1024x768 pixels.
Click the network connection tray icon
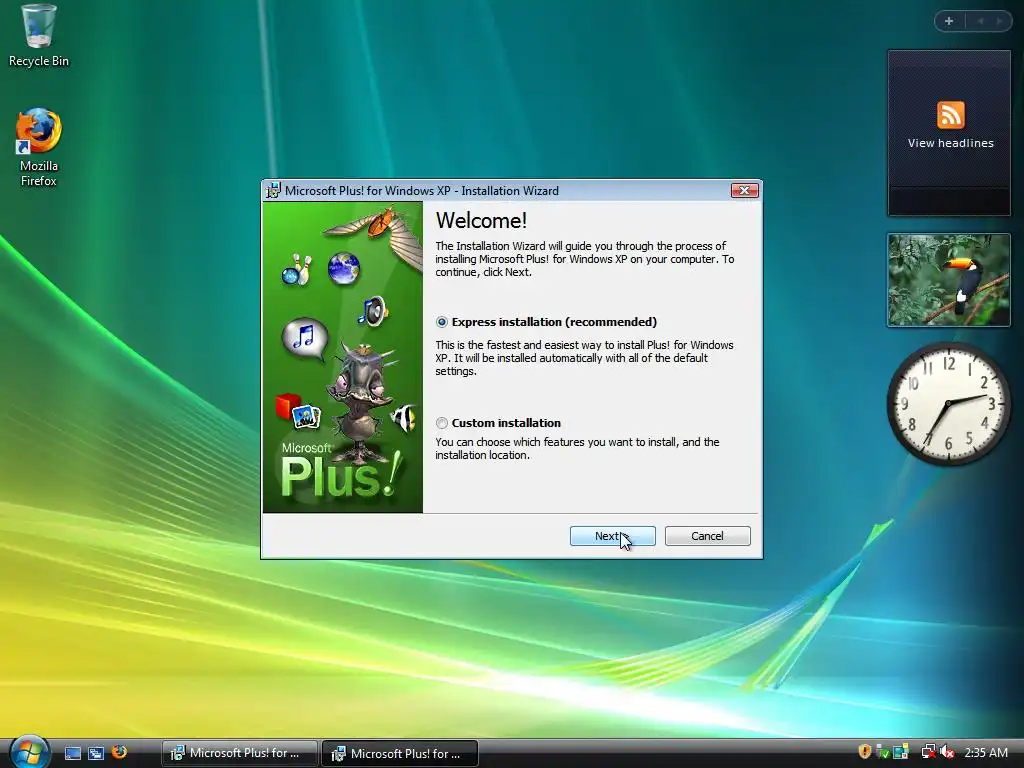point(928,752)
